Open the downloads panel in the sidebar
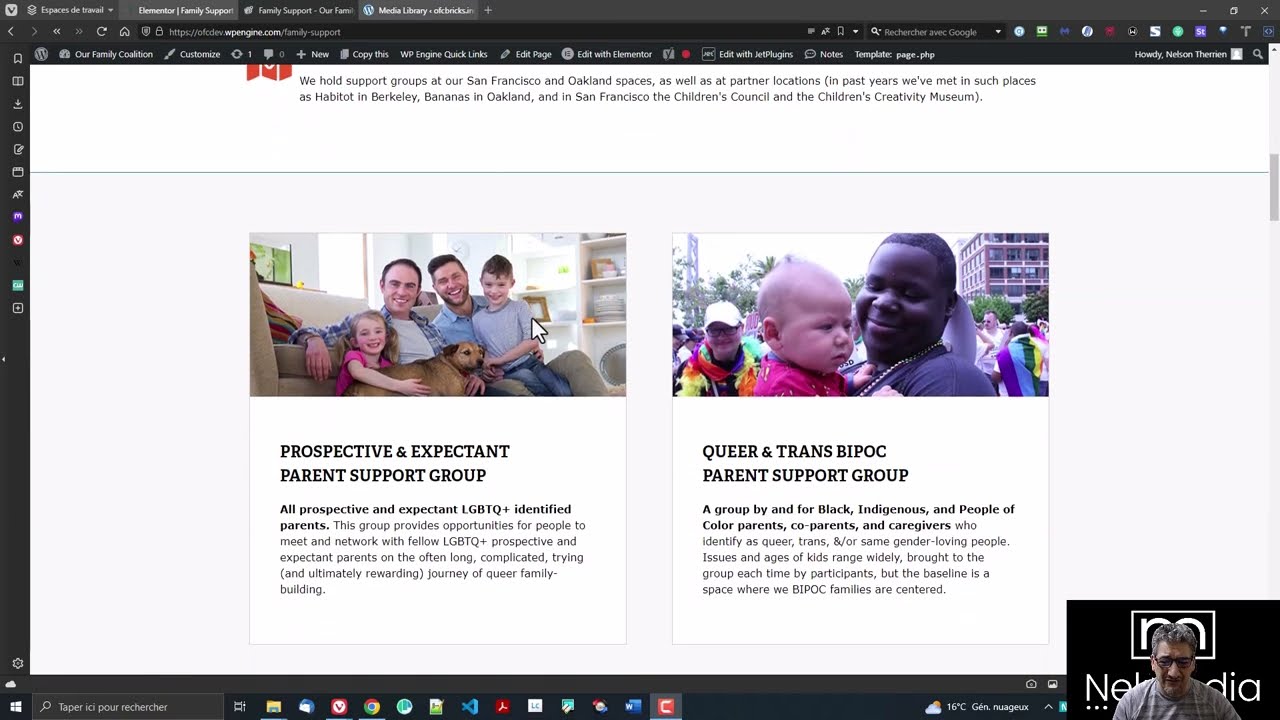Image resolution: width=1280 pixels, height=720 pixels. (x=17, y=104)
